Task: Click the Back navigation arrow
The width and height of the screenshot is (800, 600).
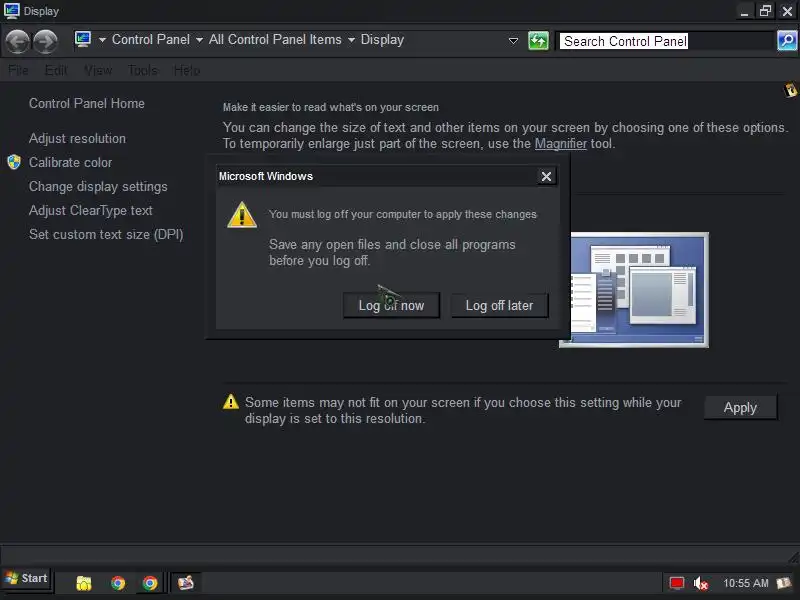Action: tap(17, 41)
